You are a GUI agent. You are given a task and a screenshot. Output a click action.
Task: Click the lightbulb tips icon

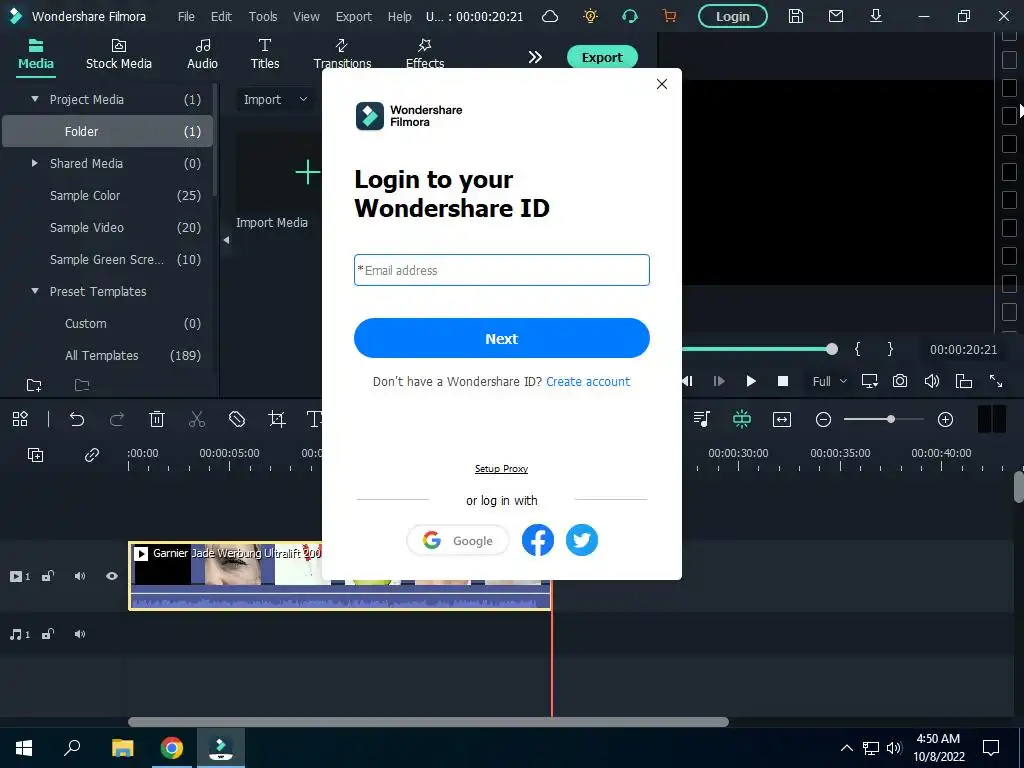click(x=590, y=16)
